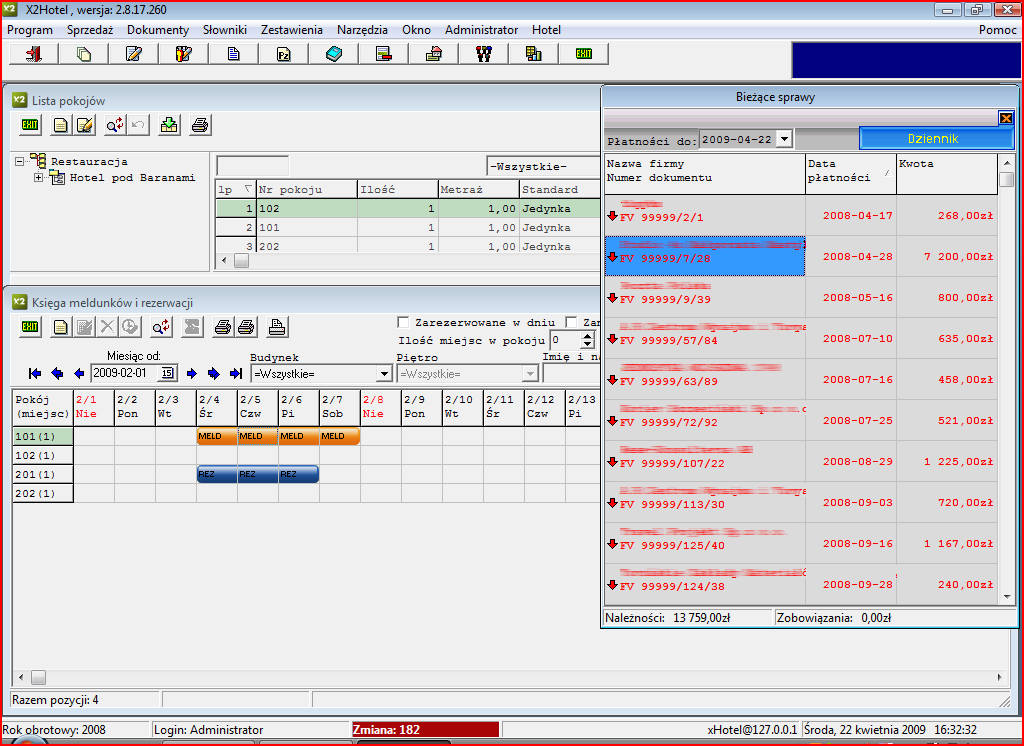Screen dimensions: 1024x746
Task: Click search refresh icon in Księga meldunków toolbar
Action: (161, 327)
